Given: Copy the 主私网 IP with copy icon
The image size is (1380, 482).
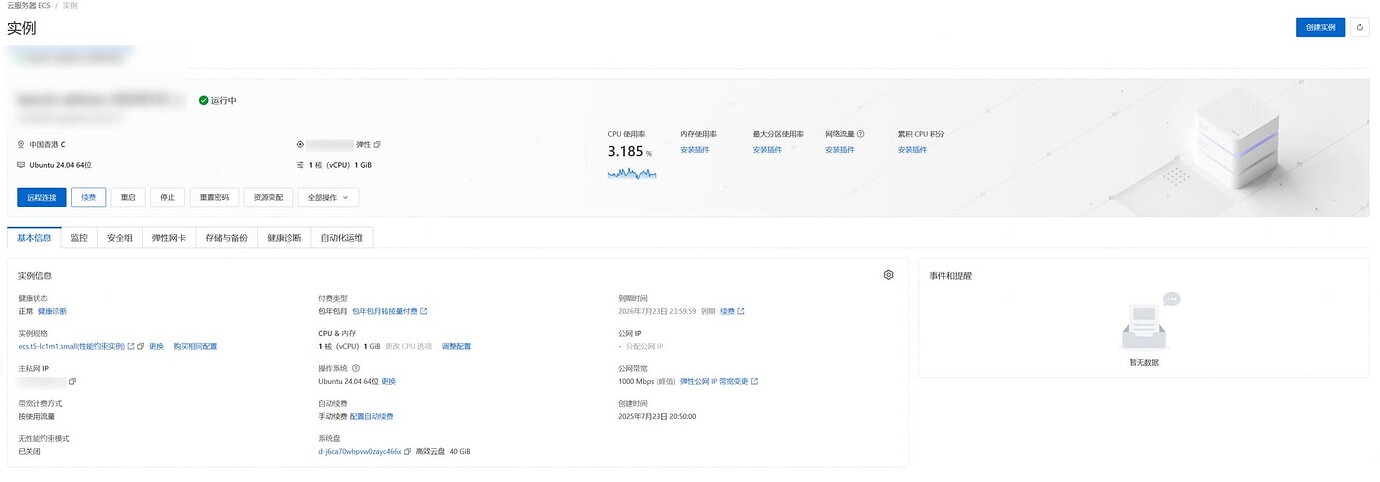Looking at the screenshot, I should point(72,381).
